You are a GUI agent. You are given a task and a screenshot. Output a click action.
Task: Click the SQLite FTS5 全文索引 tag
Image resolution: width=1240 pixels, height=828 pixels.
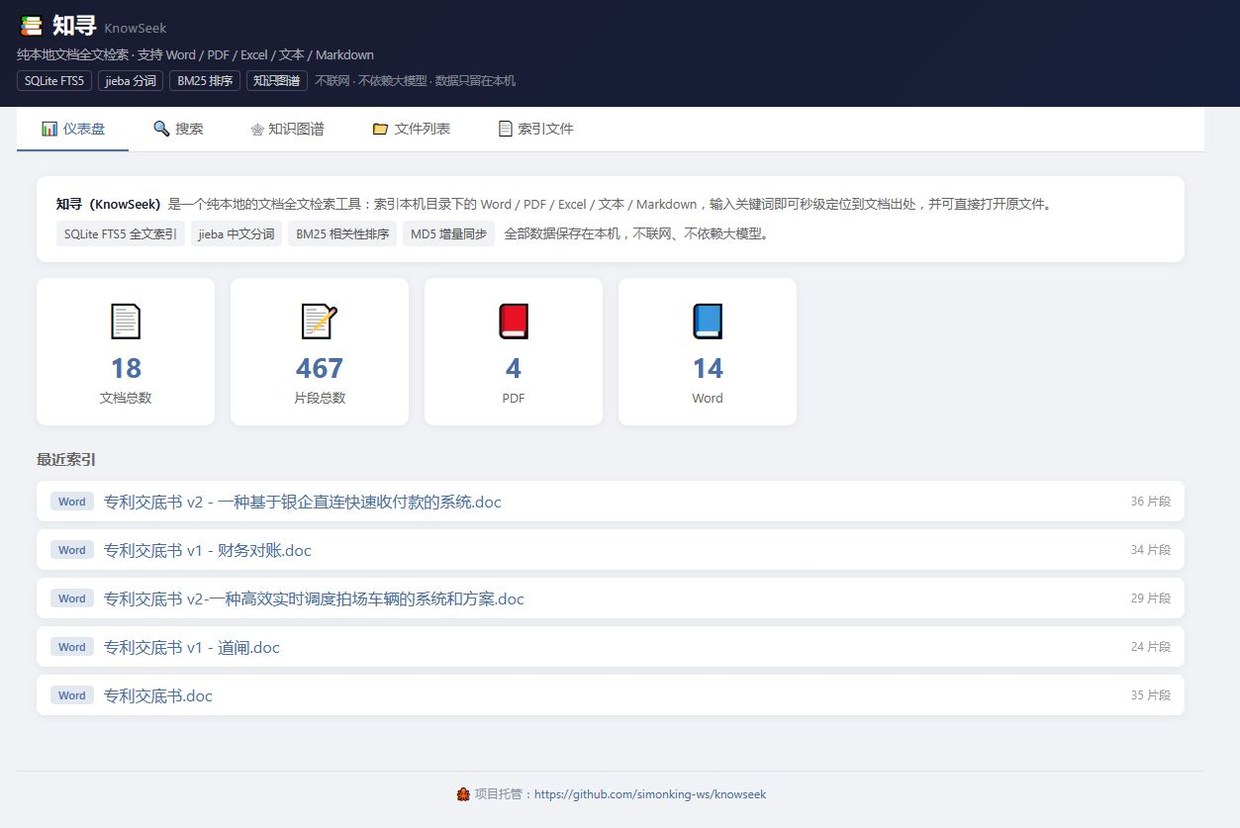pyautogui.click(x=120, y=234)
